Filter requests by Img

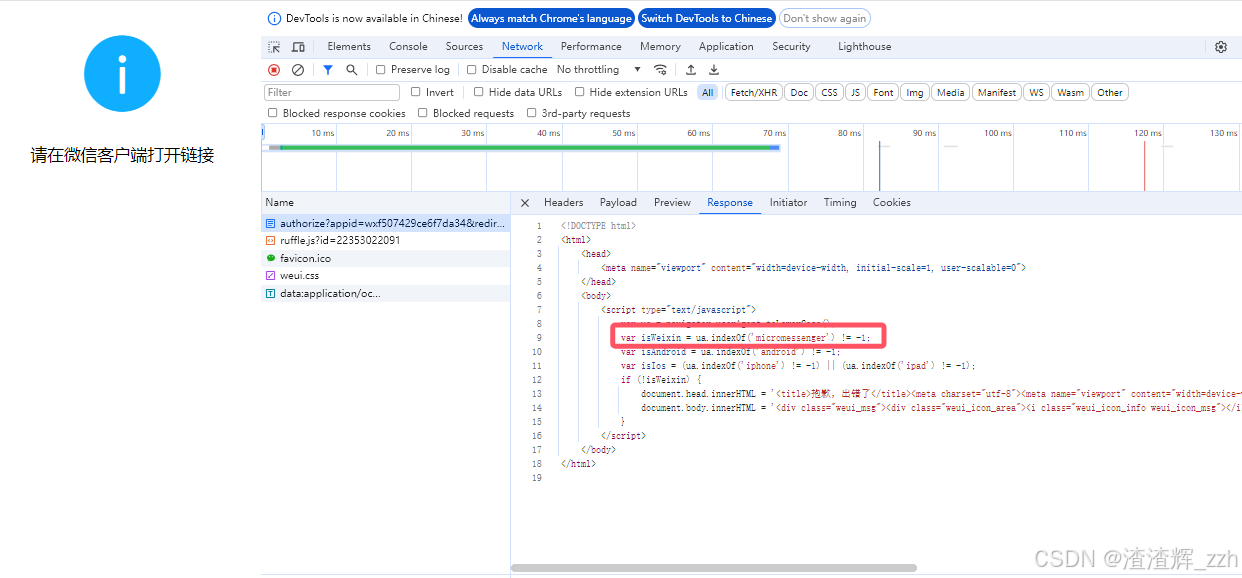click(914, 92)
